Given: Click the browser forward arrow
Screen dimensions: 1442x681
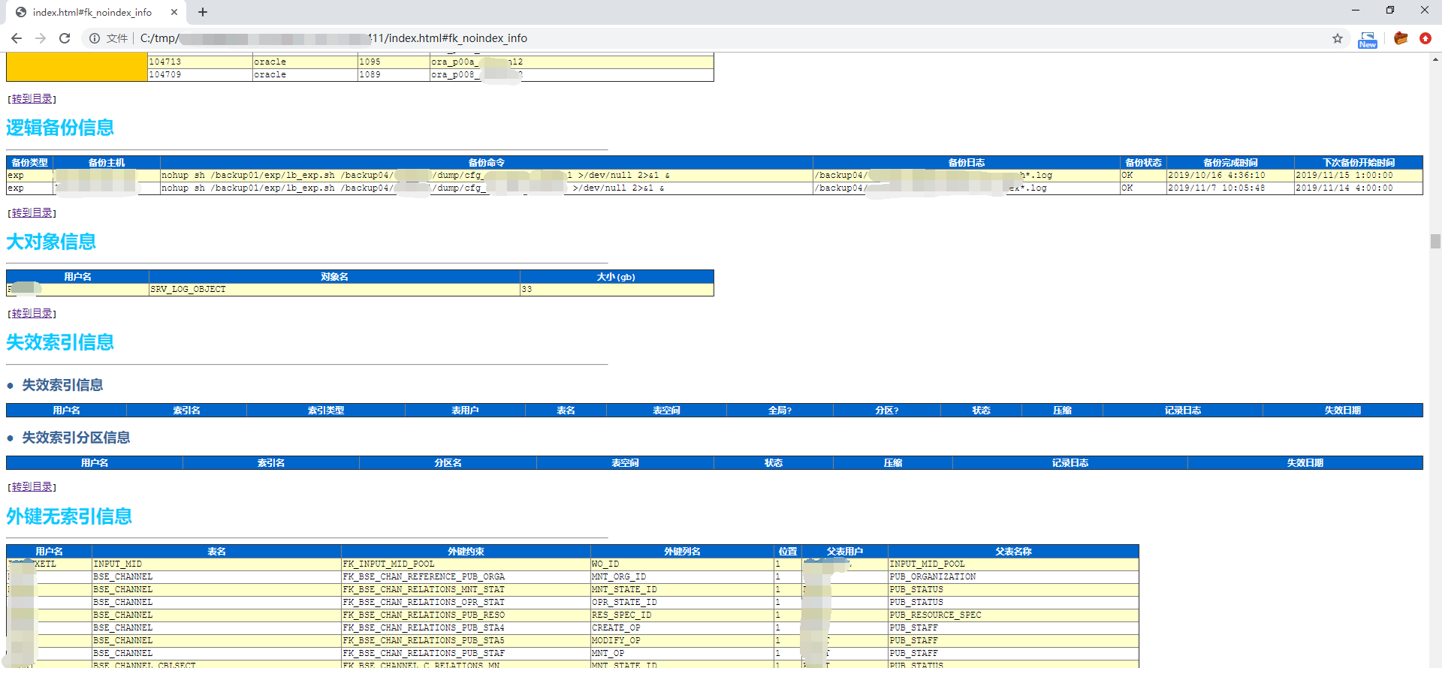Looking at the screenshot, I should point(40,38).
